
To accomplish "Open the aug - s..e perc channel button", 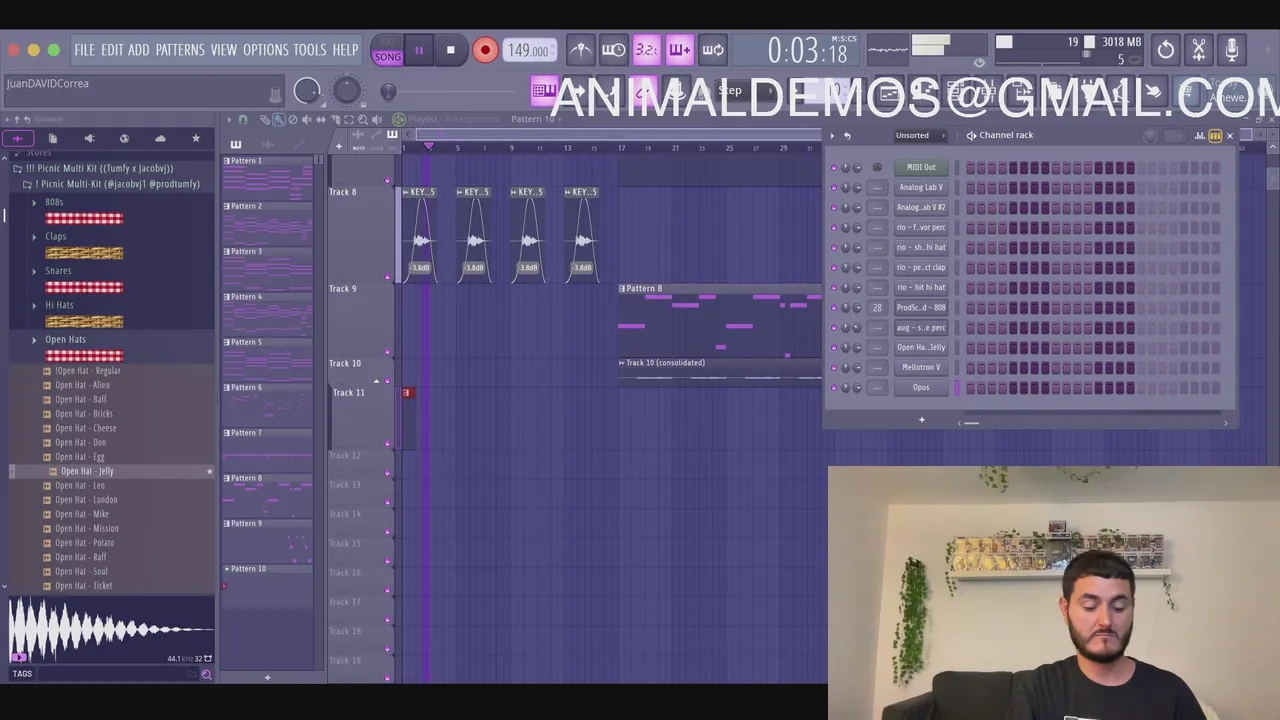I will click(921, 328).
